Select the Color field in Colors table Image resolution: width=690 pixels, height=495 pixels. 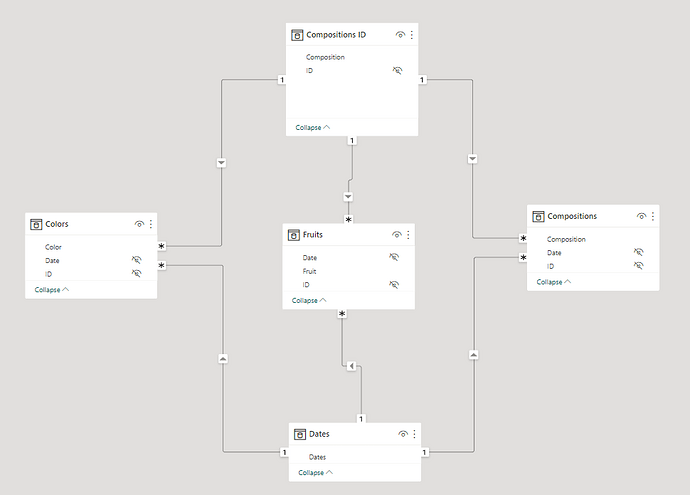click(55, 246)
